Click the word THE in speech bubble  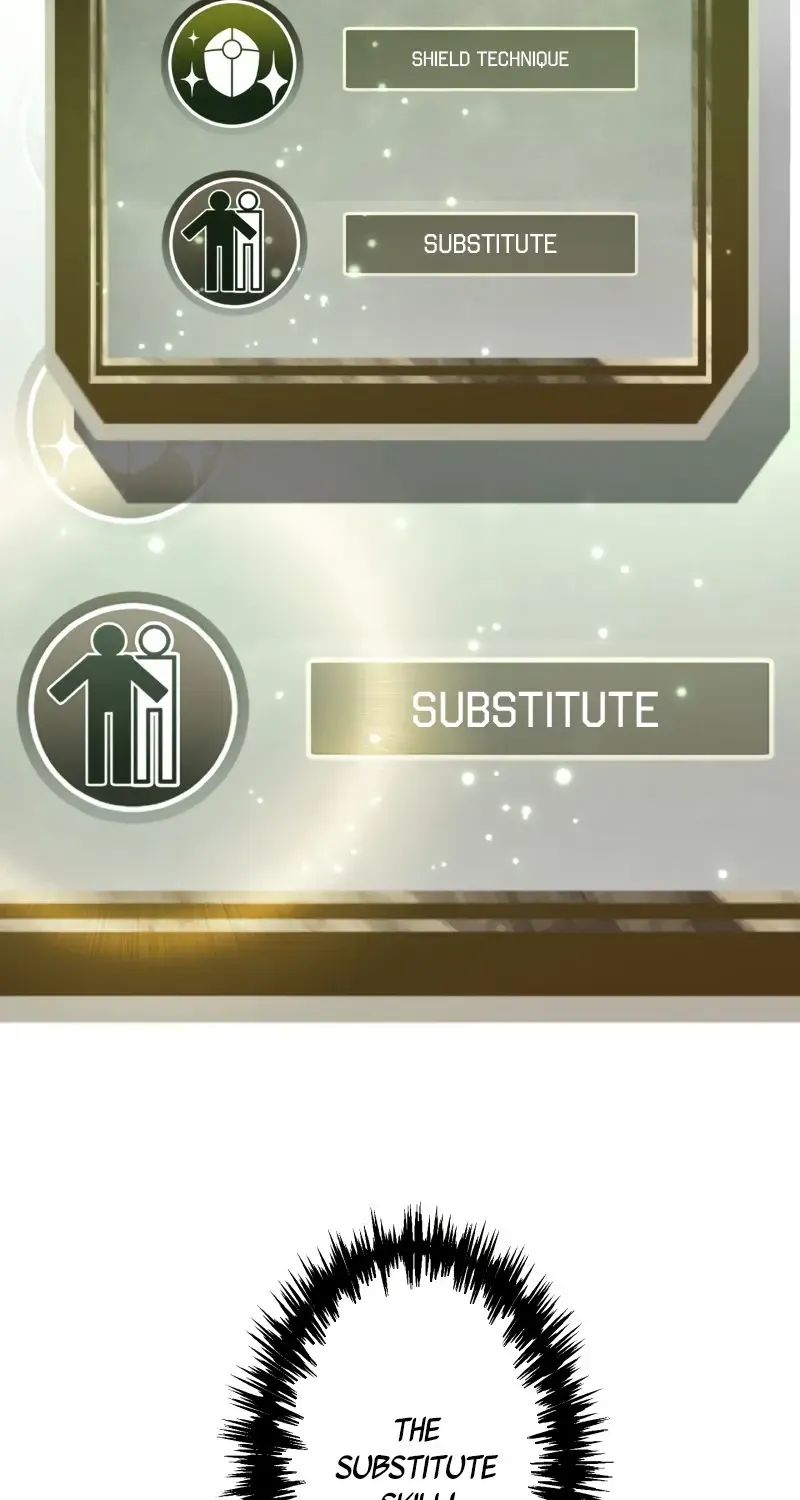417,1430
